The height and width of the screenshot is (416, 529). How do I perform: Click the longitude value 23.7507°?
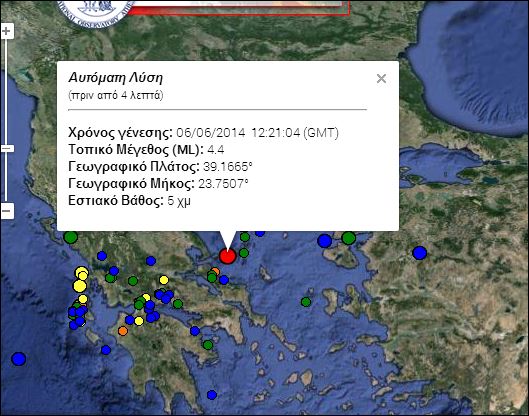pyautogui.click(x=223, y=184)
